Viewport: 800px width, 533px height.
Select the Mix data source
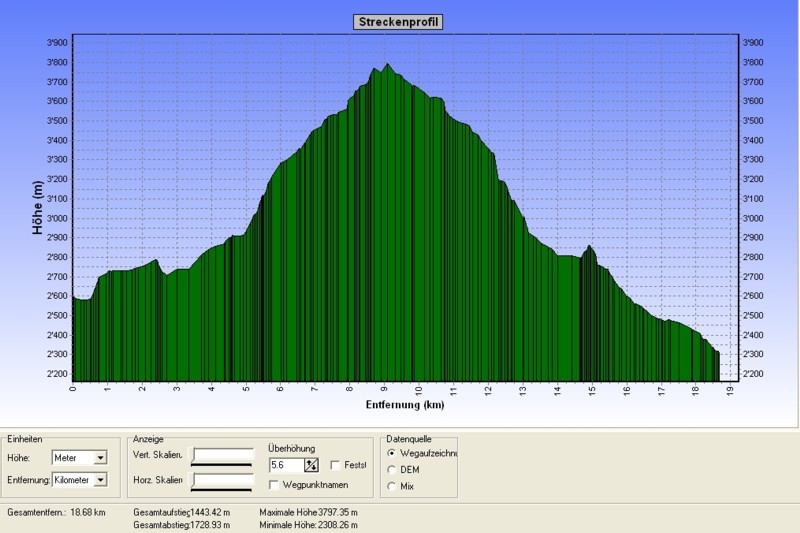391,486
